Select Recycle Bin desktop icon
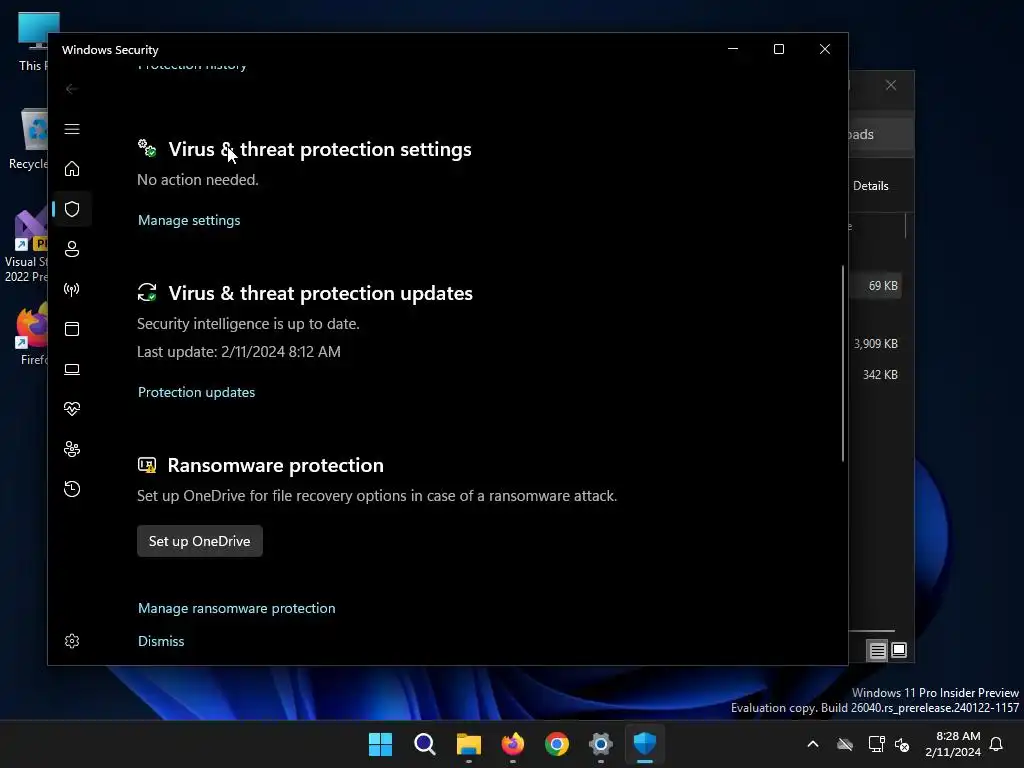 click(27, 140)
